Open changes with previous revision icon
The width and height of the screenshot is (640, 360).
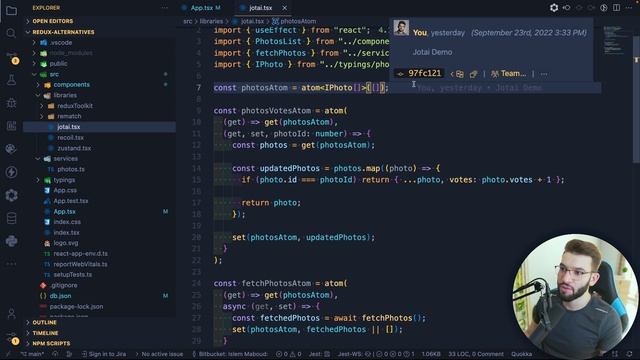pyautogui.click(x=567, y=8)
